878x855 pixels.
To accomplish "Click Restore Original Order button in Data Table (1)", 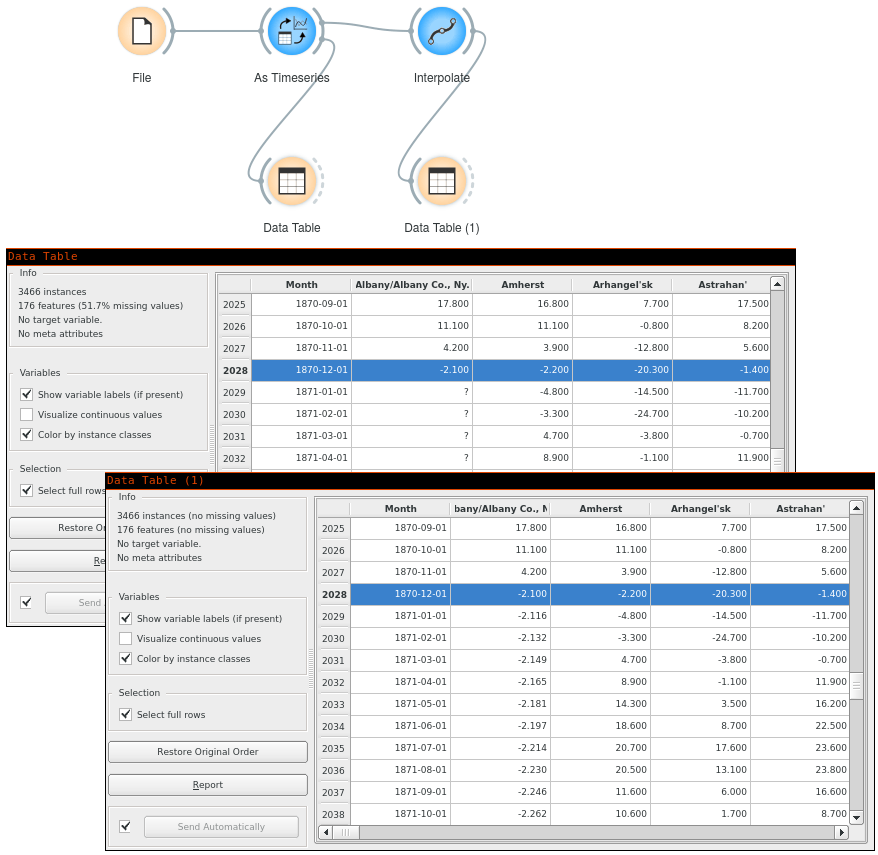I will coord(207,752).
